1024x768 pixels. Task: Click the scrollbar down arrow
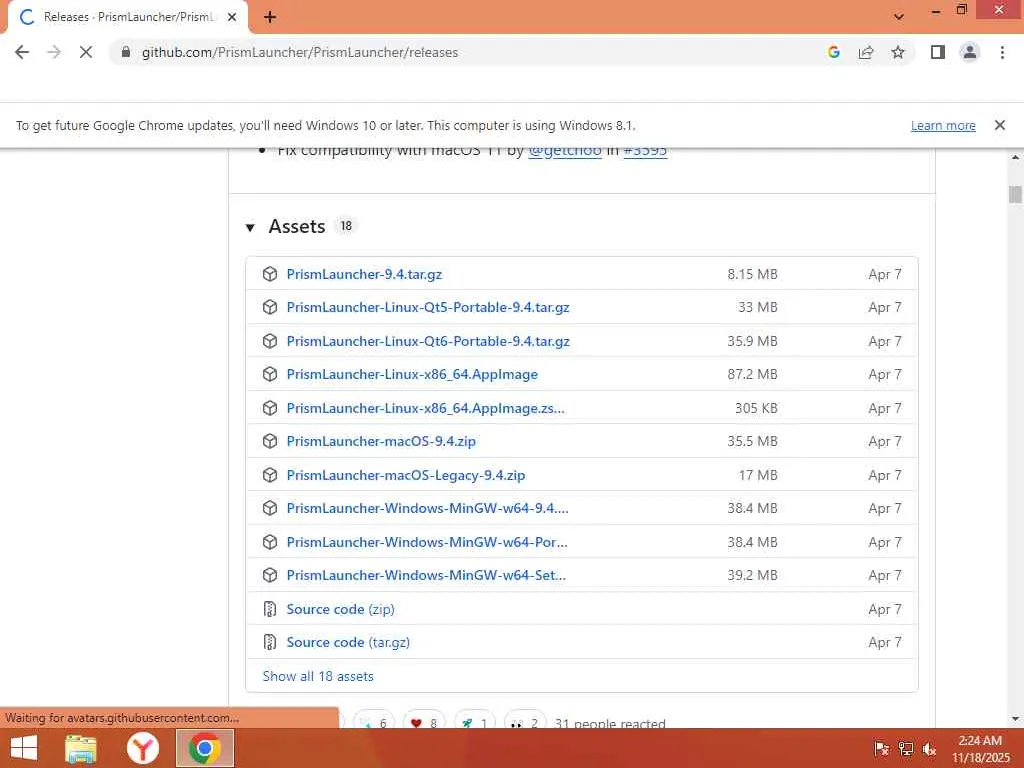click(1015, 719)
